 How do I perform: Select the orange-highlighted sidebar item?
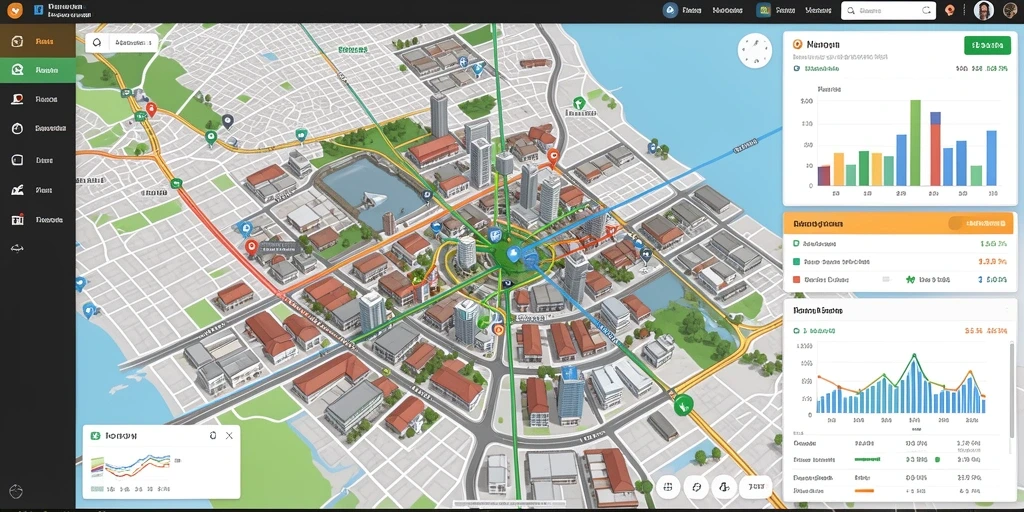pyautogui.click(x=38, y=42)
